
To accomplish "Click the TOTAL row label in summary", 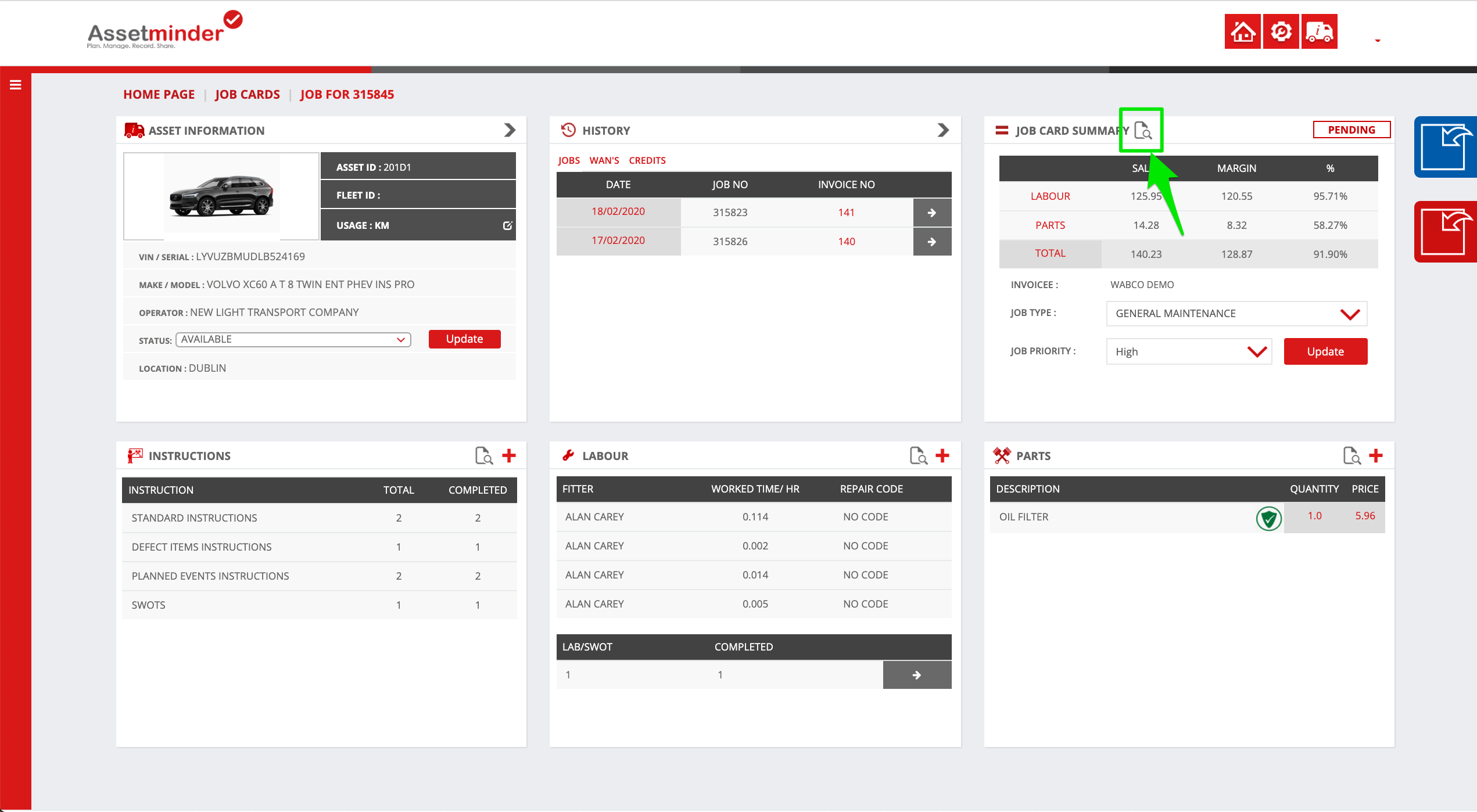I will [1050, 253].
